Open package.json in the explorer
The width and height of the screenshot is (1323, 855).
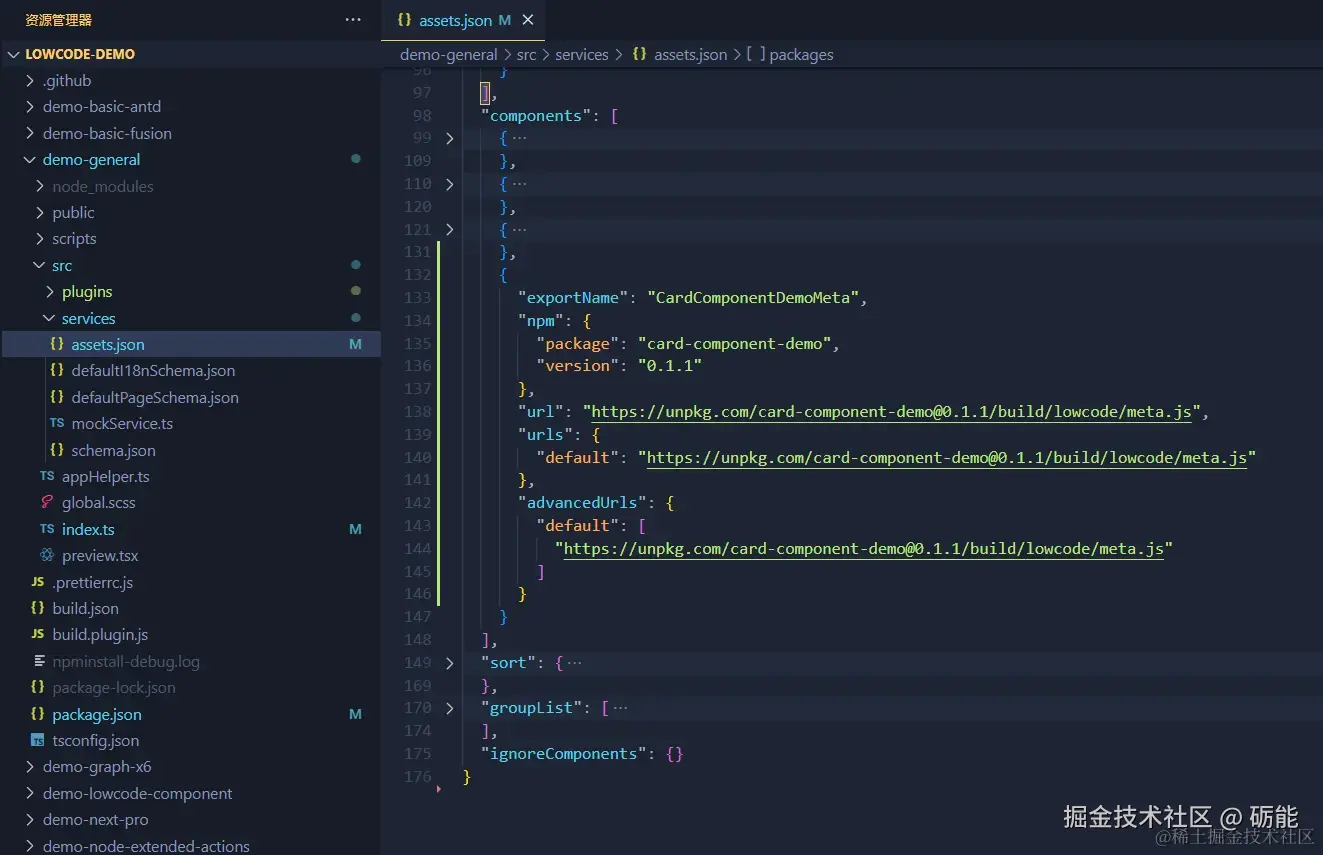tap(96, 714)
